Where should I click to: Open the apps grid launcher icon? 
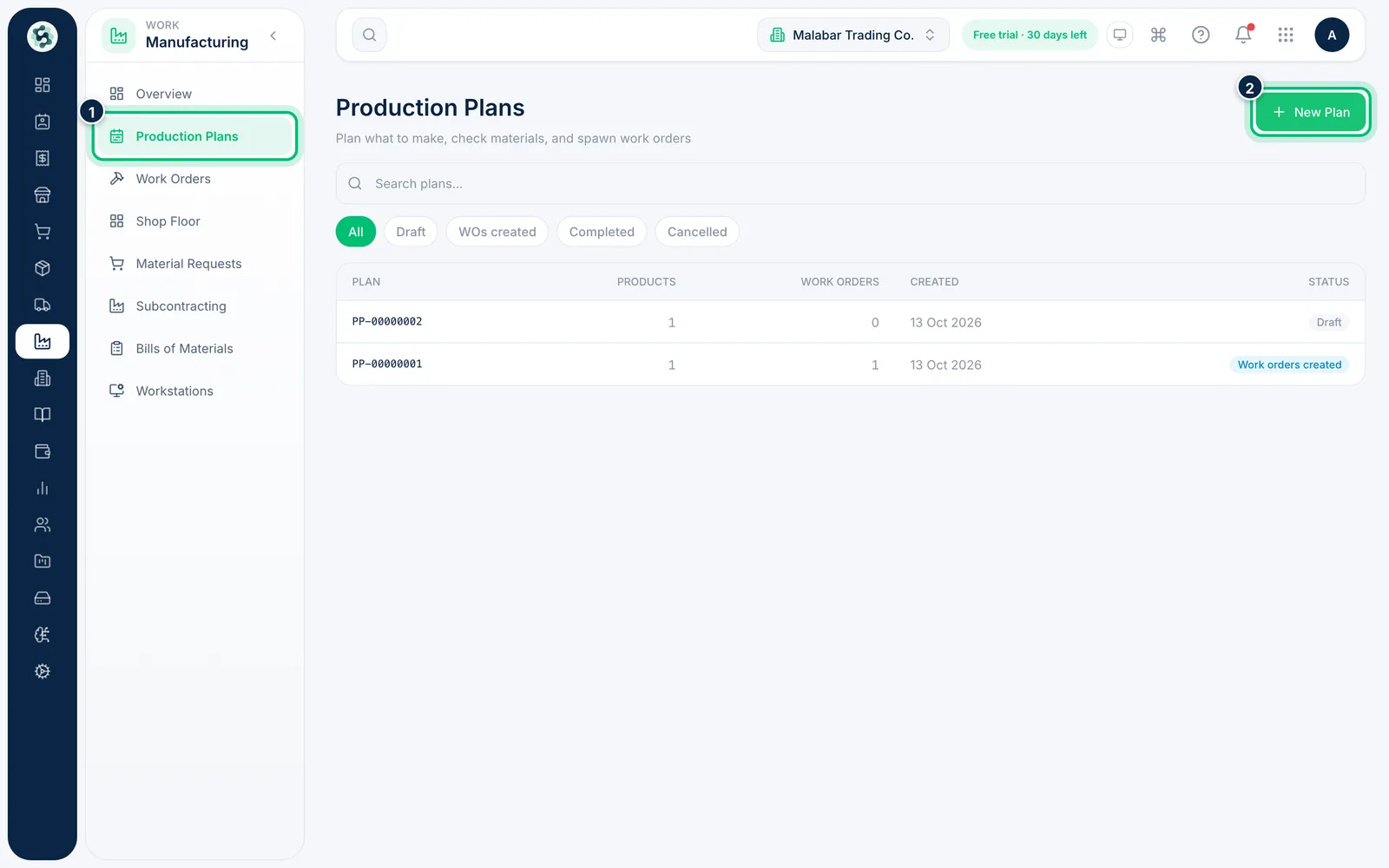pos(1286,35)
